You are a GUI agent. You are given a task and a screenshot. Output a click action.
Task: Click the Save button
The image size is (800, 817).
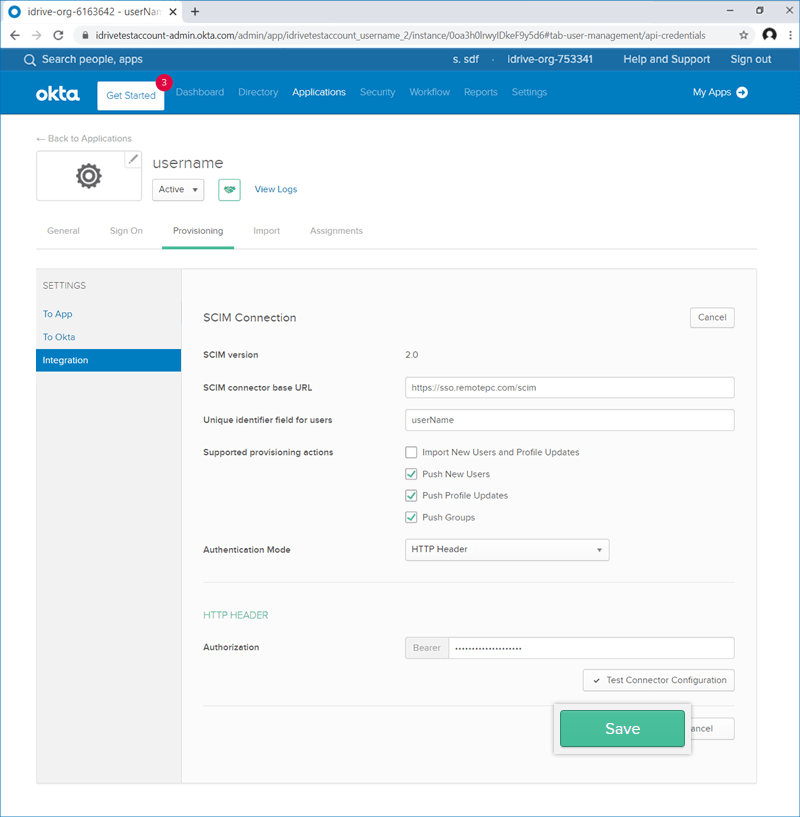point(622,728)
